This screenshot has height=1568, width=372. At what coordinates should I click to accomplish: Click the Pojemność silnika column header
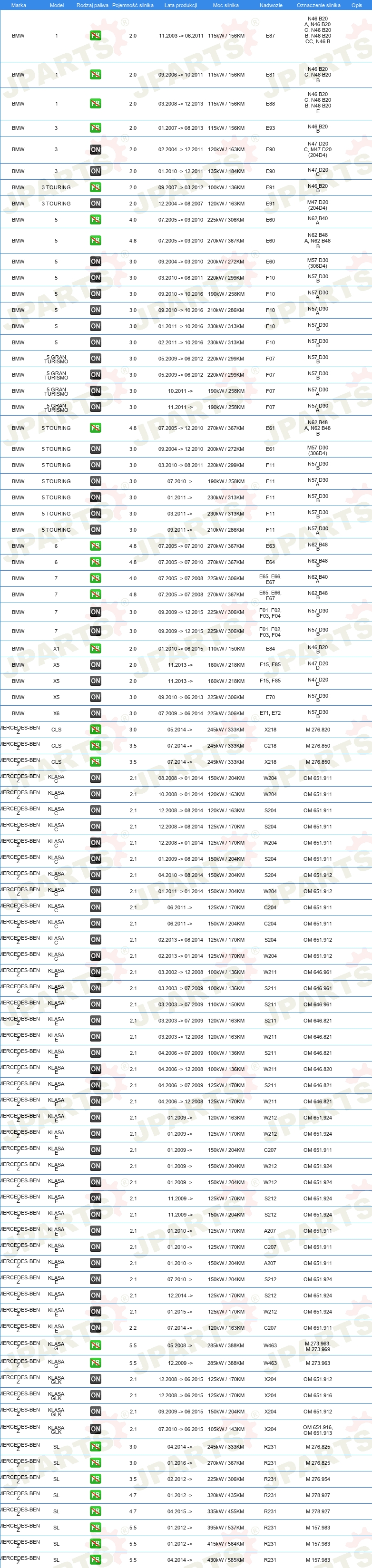tap(133, 5)
